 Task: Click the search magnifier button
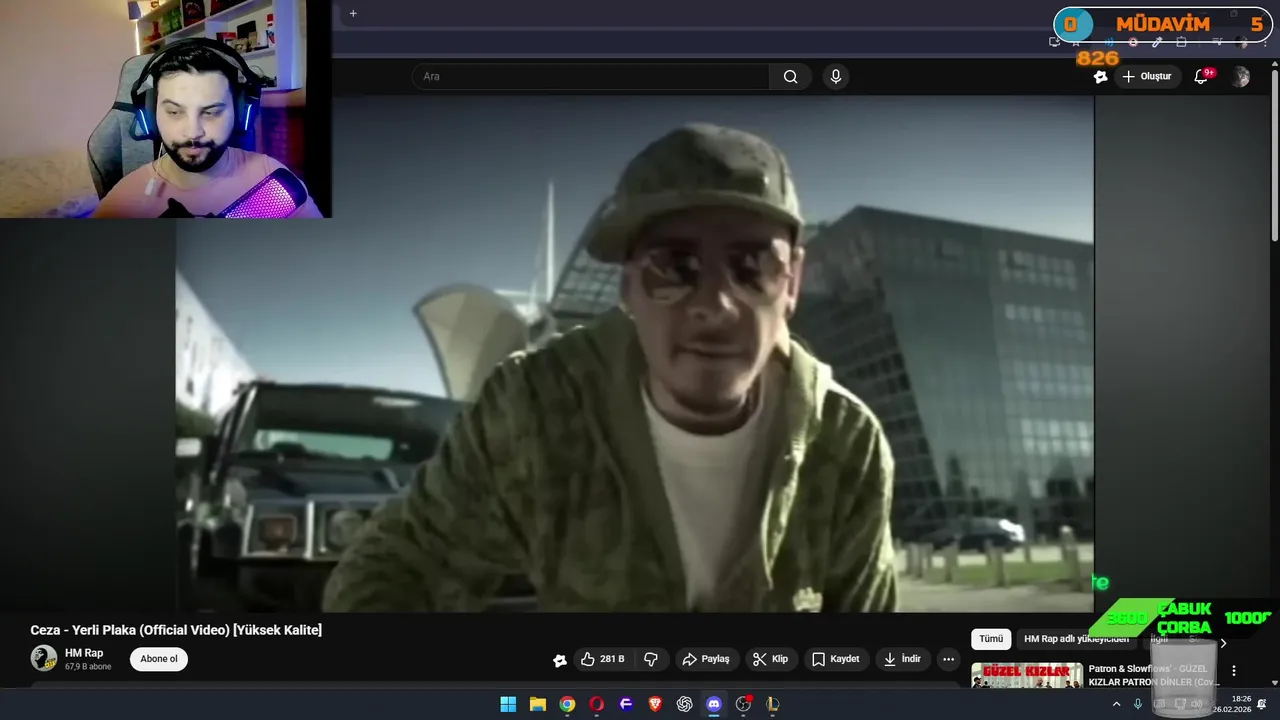790,76
